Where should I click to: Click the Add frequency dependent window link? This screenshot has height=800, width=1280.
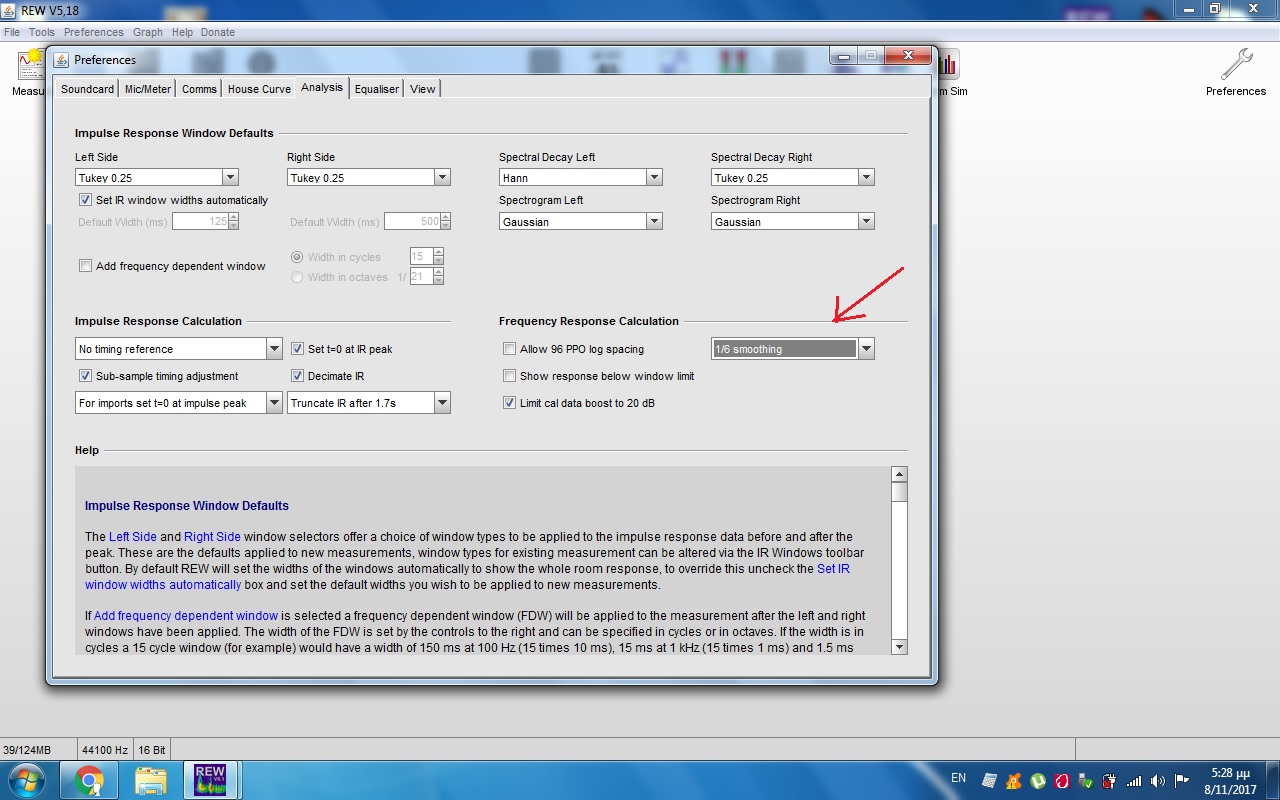click(x=186, y=616)
